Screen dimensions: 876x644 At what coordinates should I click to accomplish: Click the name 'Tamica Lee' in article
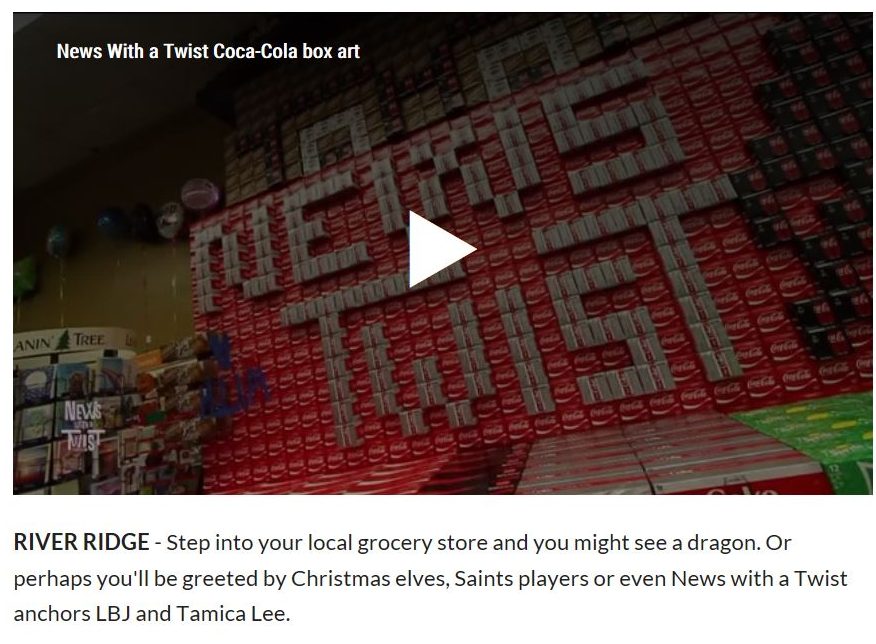[x=234, y=613]
